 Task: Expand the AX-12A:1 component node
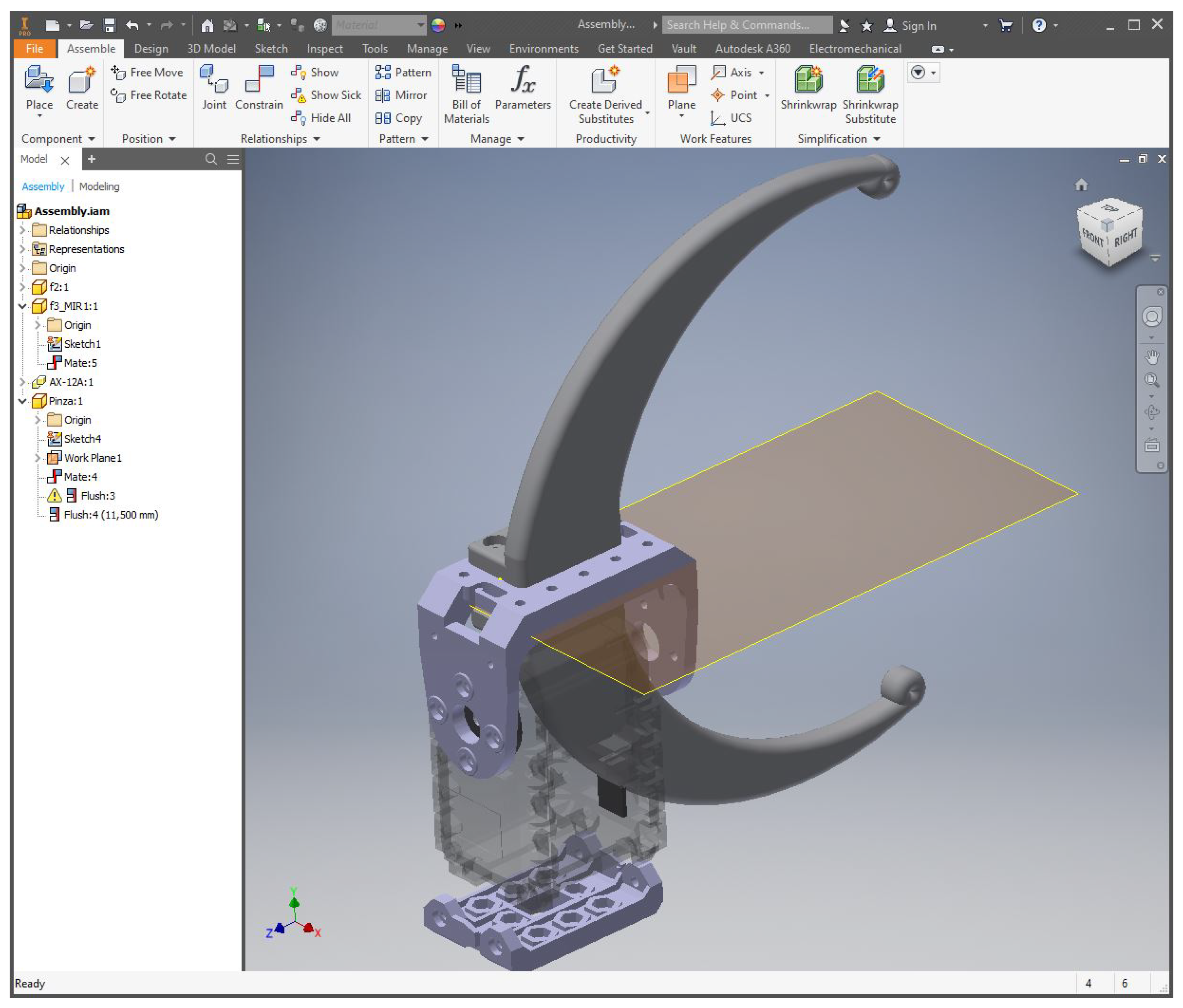click(23, 382)
